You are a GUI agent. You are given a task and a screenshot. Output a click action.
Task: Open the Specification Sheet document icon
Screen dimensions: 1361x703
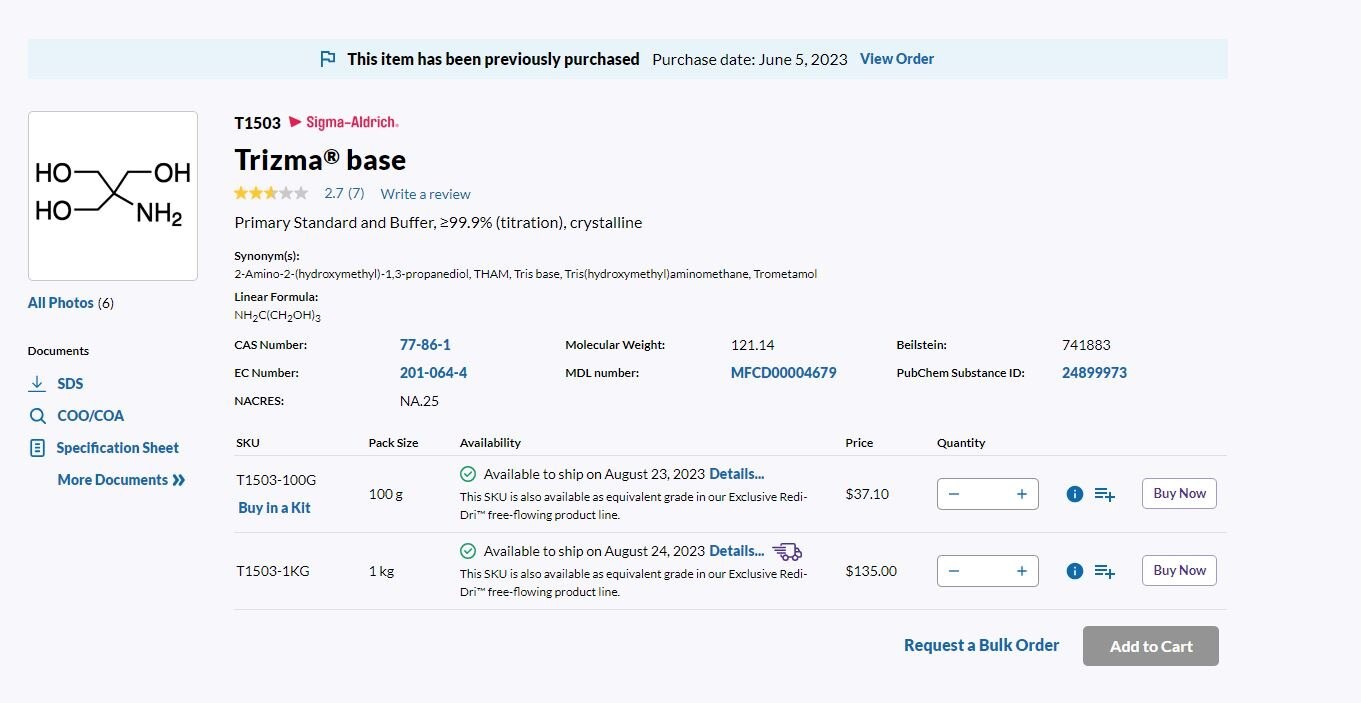pos(37,448)
